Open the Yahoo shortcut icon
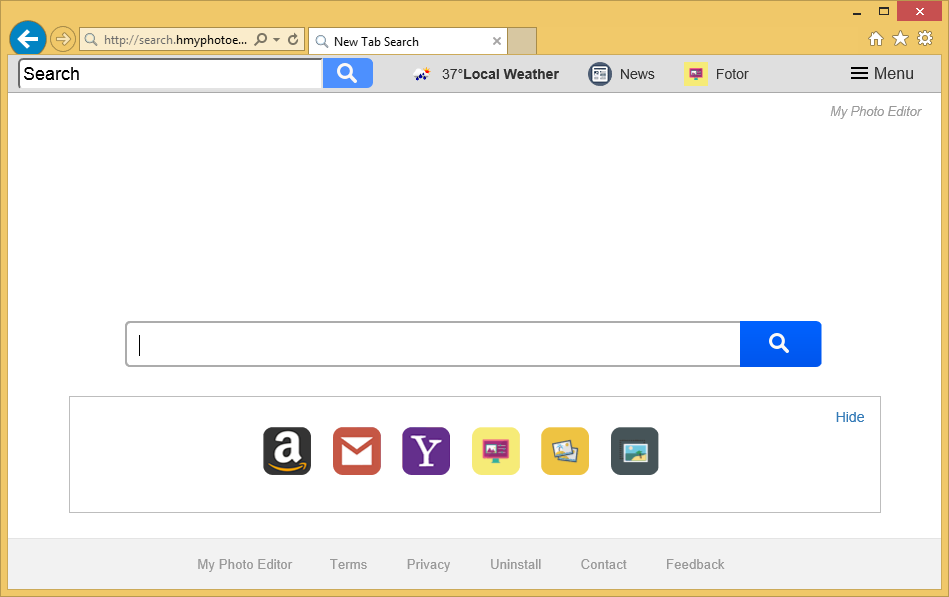Viewport: 949px width, 597px height. [x=426, y=451]
